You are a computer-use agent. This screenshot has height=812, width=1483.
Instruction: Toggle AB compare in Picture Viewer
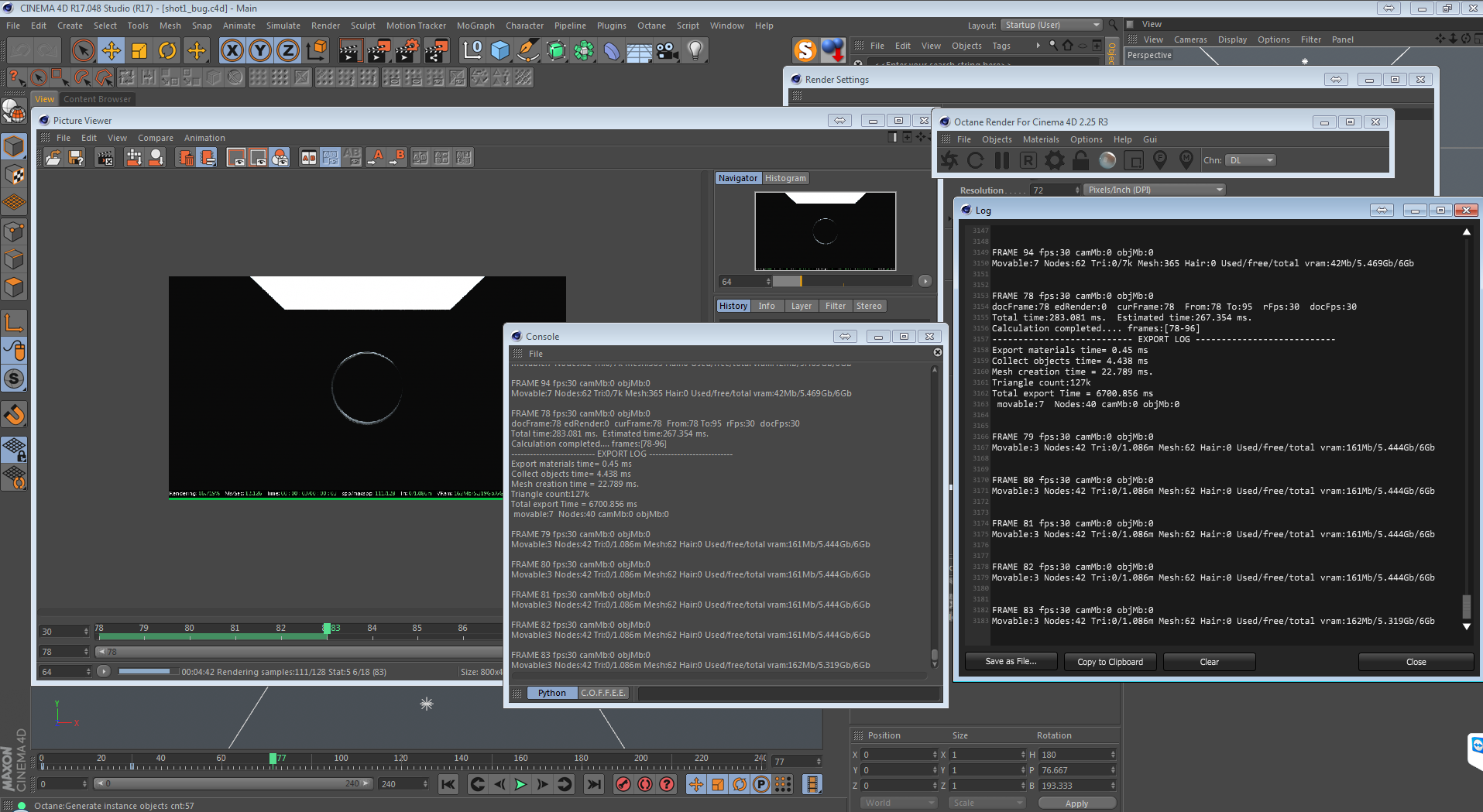pos(309,158)
